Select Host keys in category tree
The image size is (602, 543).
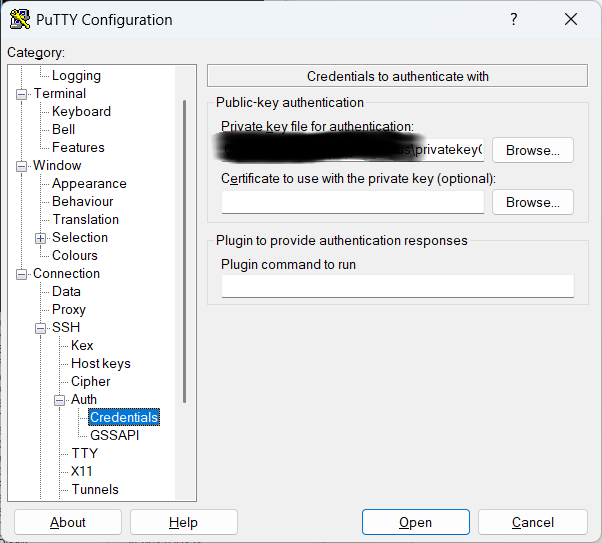tap(101, 363)
